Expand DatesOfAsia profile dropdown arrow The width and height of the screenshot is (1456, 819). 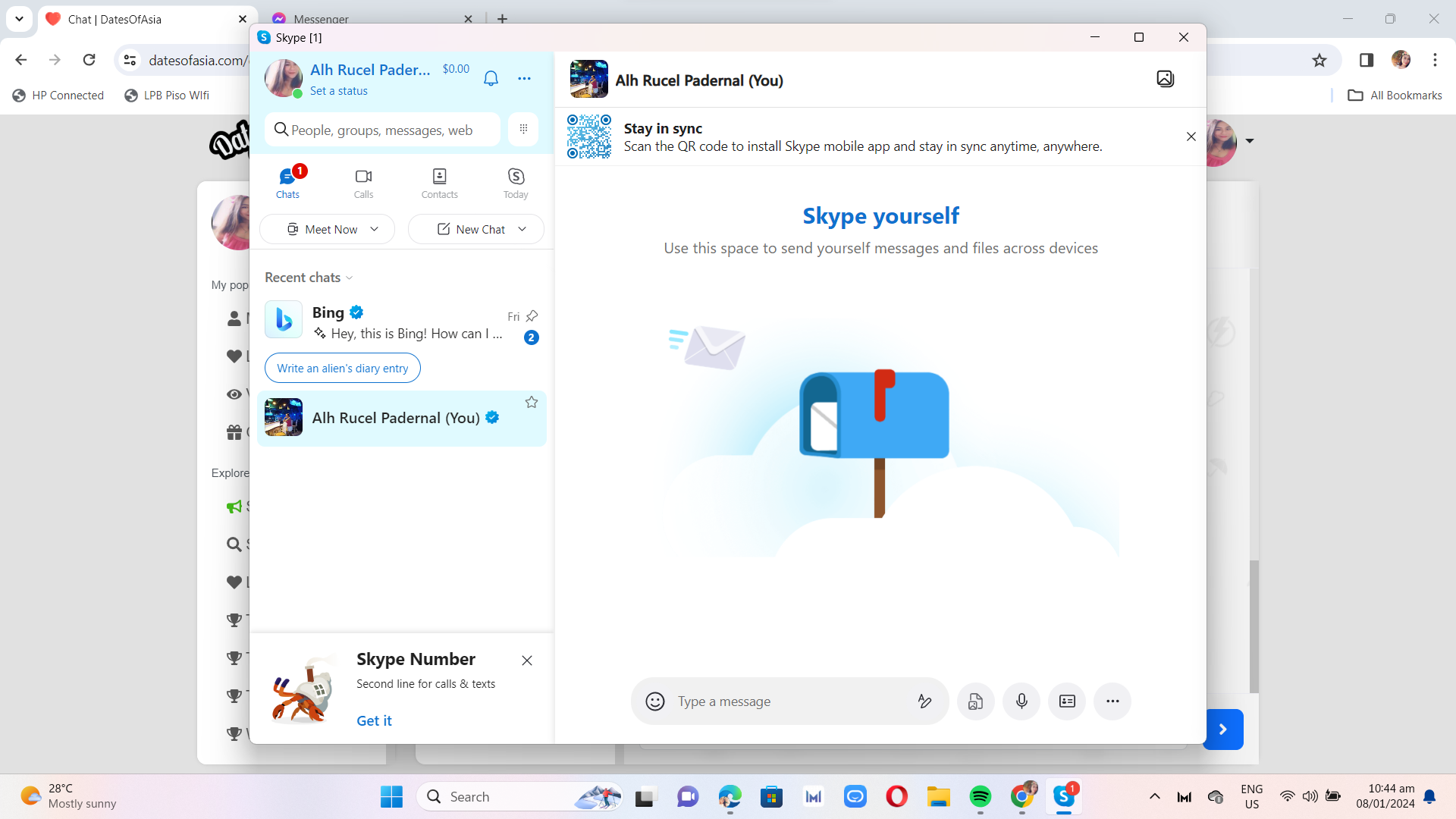[1250, 140]
